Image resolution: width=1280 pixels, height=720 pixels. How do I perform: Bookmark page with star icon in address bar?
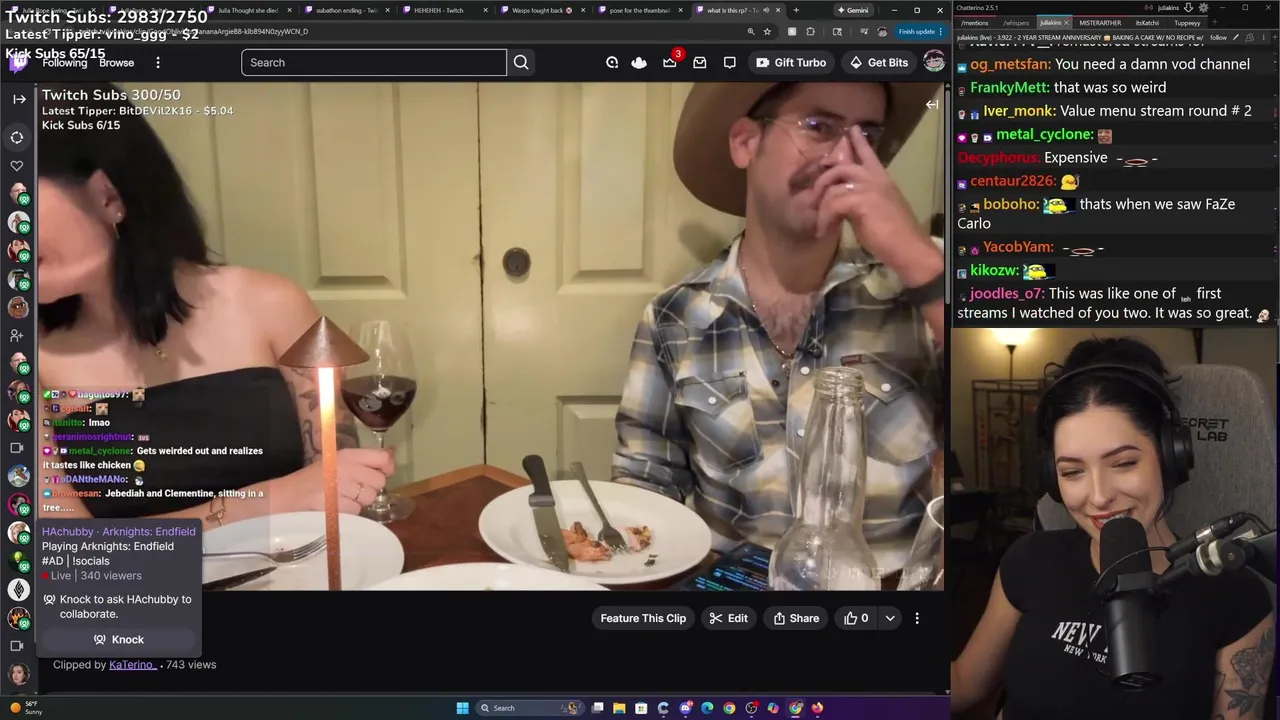pos(767,31)
